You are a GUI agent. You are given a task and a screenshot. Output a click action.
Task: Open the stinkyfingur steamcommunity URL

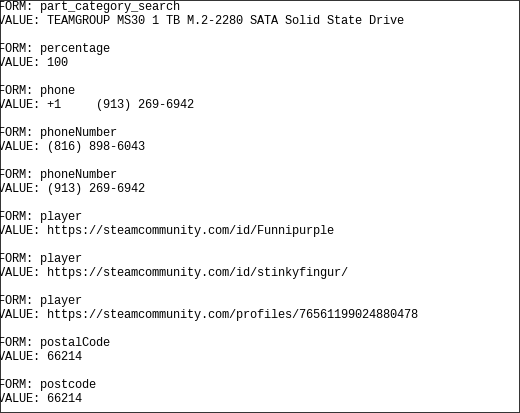click(x=197, y=272)
